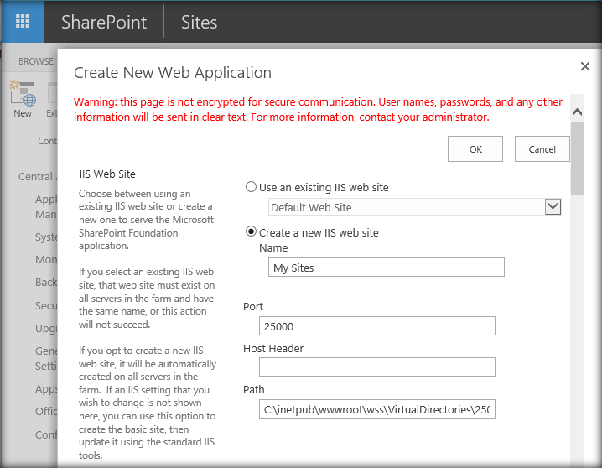
Task: Click the empty Host Header field
Action: click(377, 367)
